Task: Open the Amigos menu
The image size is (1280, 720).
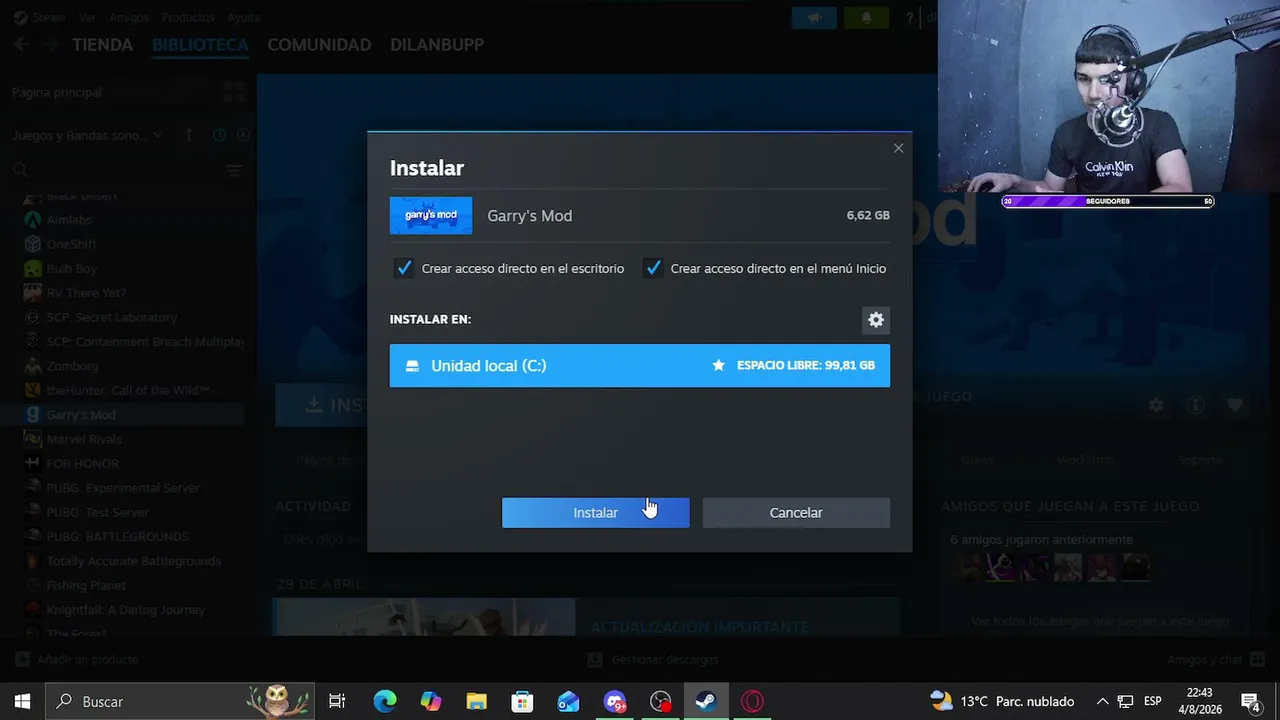Action: pyautogui.click(x=130, y=17)
